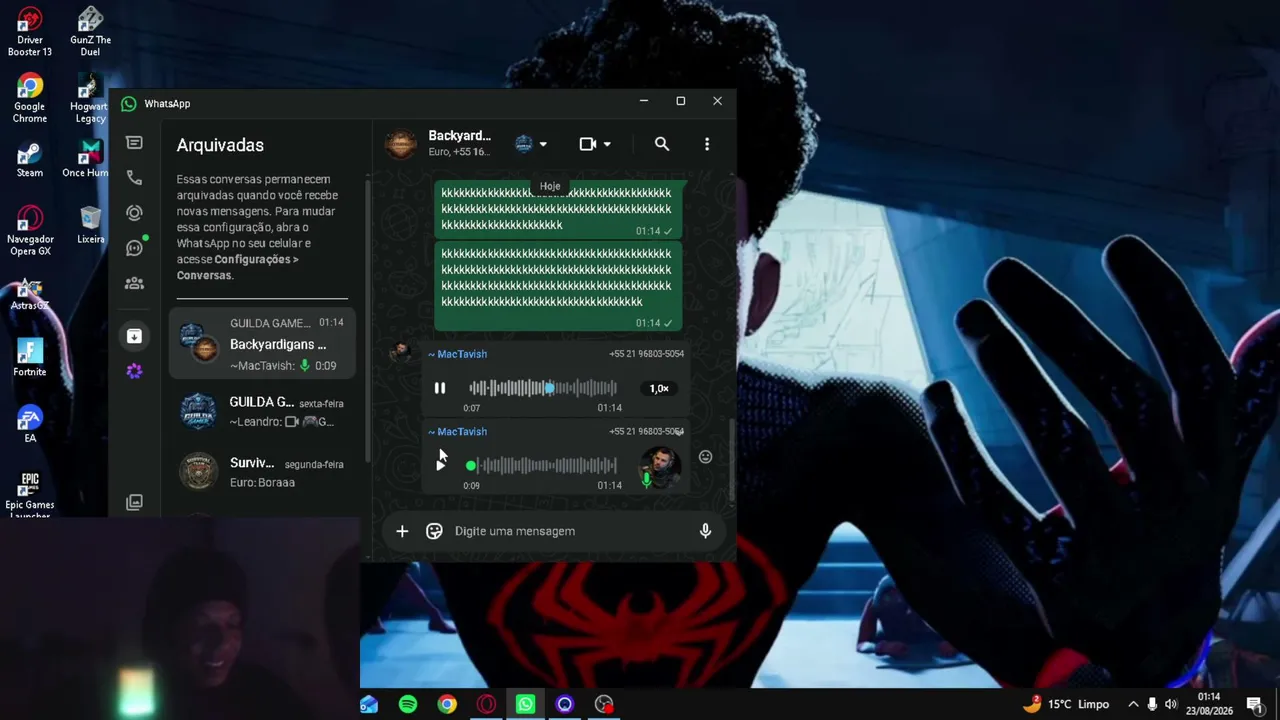Screen dimensions: 1280x720
Task: Select Navegador Opera GX desktop shortcut
Action: coord(30,231)
